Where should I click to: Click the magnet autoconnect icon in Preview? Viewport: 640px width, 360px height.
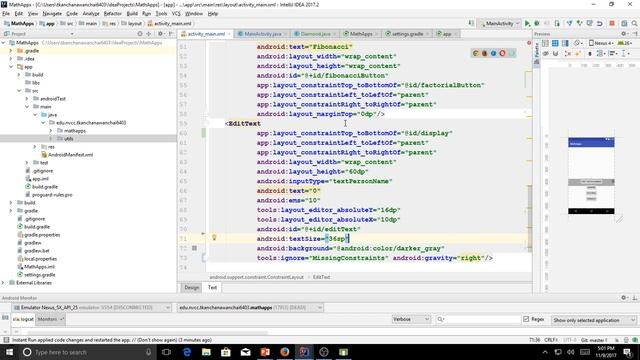(x=556, y=53)
